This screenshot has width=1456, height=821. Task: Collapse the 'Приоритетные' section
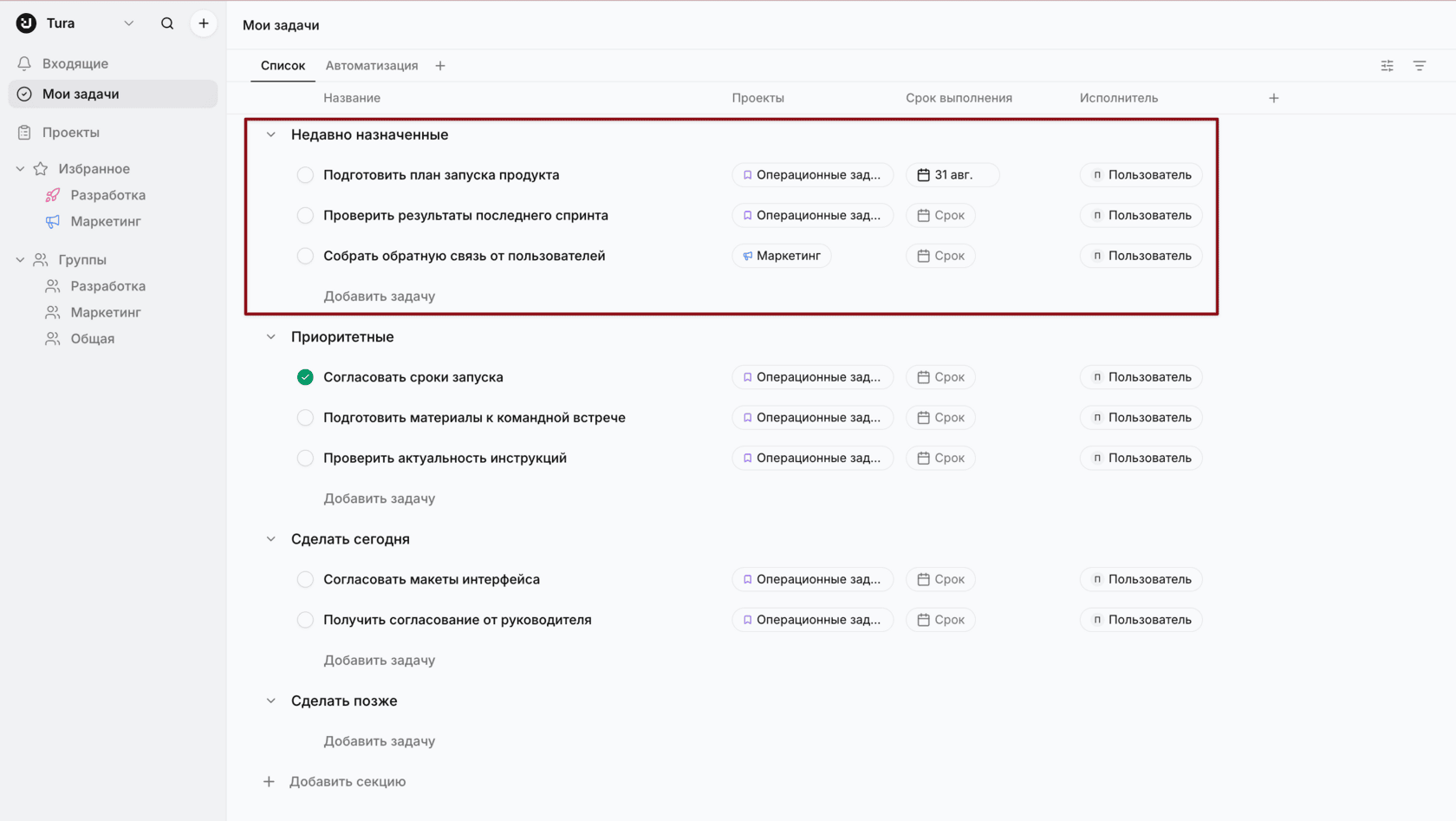[x=271, y=337]
